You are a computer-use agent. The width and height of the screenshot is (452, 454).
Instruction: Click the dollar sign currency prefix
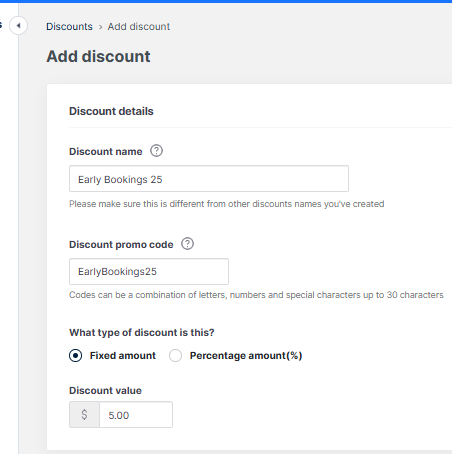tap(84, 415)
